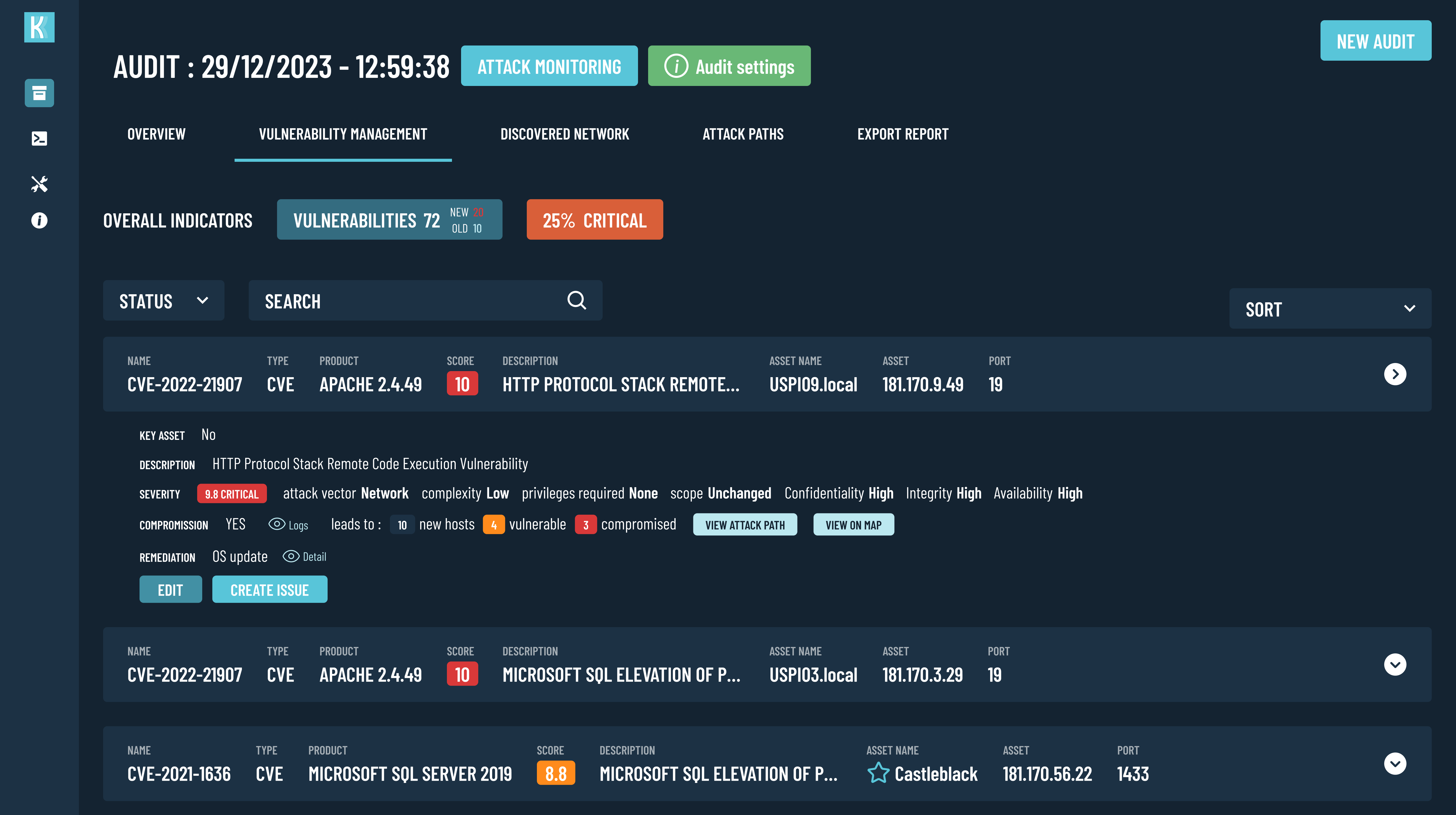Click the 10 new hosts count
This screenshot has width=1456, height=815.
(402, 525)
